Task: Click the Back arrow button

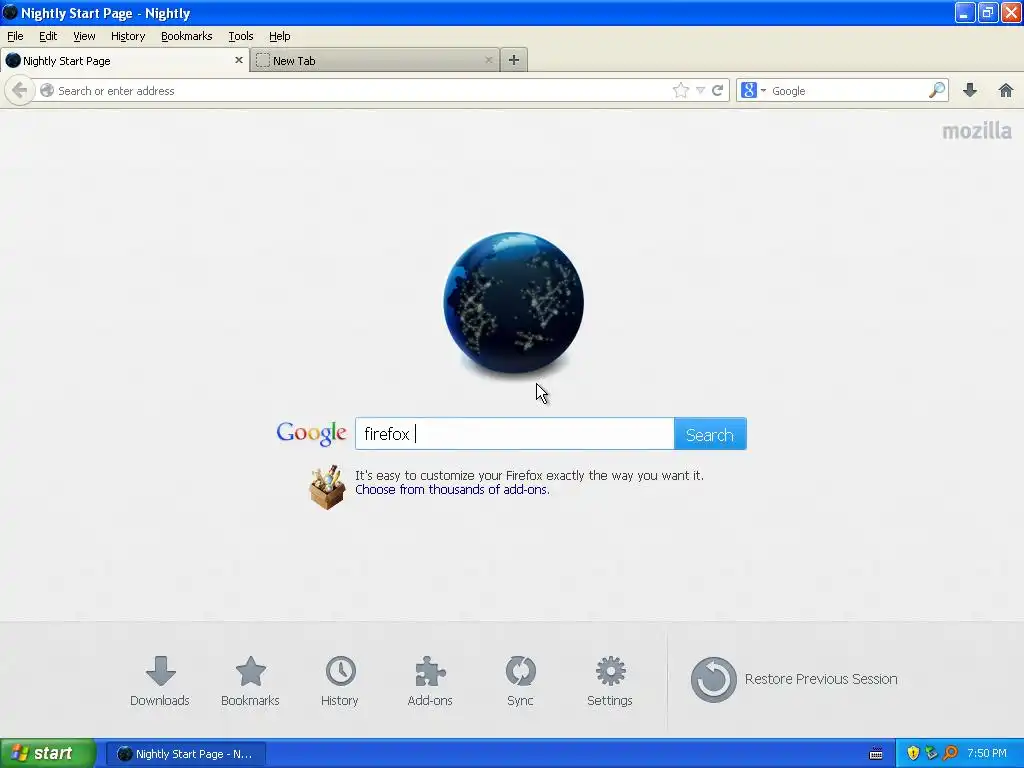Action: (x=20, y=90)
